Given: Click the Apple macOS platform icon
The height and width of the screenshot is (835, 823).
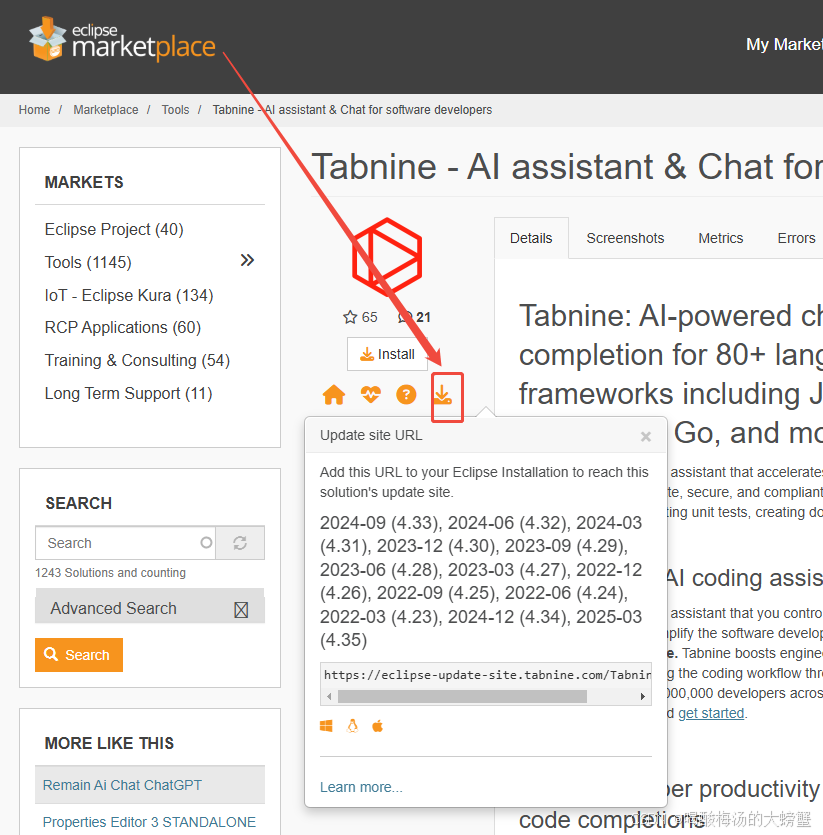Looking at the screenshot, I should click(x=378, y=726).
